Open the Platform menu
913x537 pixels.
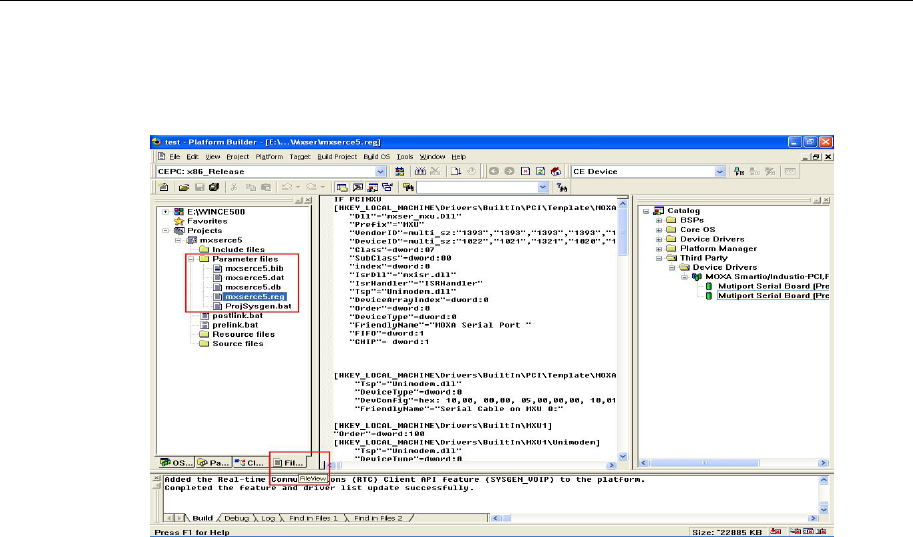pos(268,157)
